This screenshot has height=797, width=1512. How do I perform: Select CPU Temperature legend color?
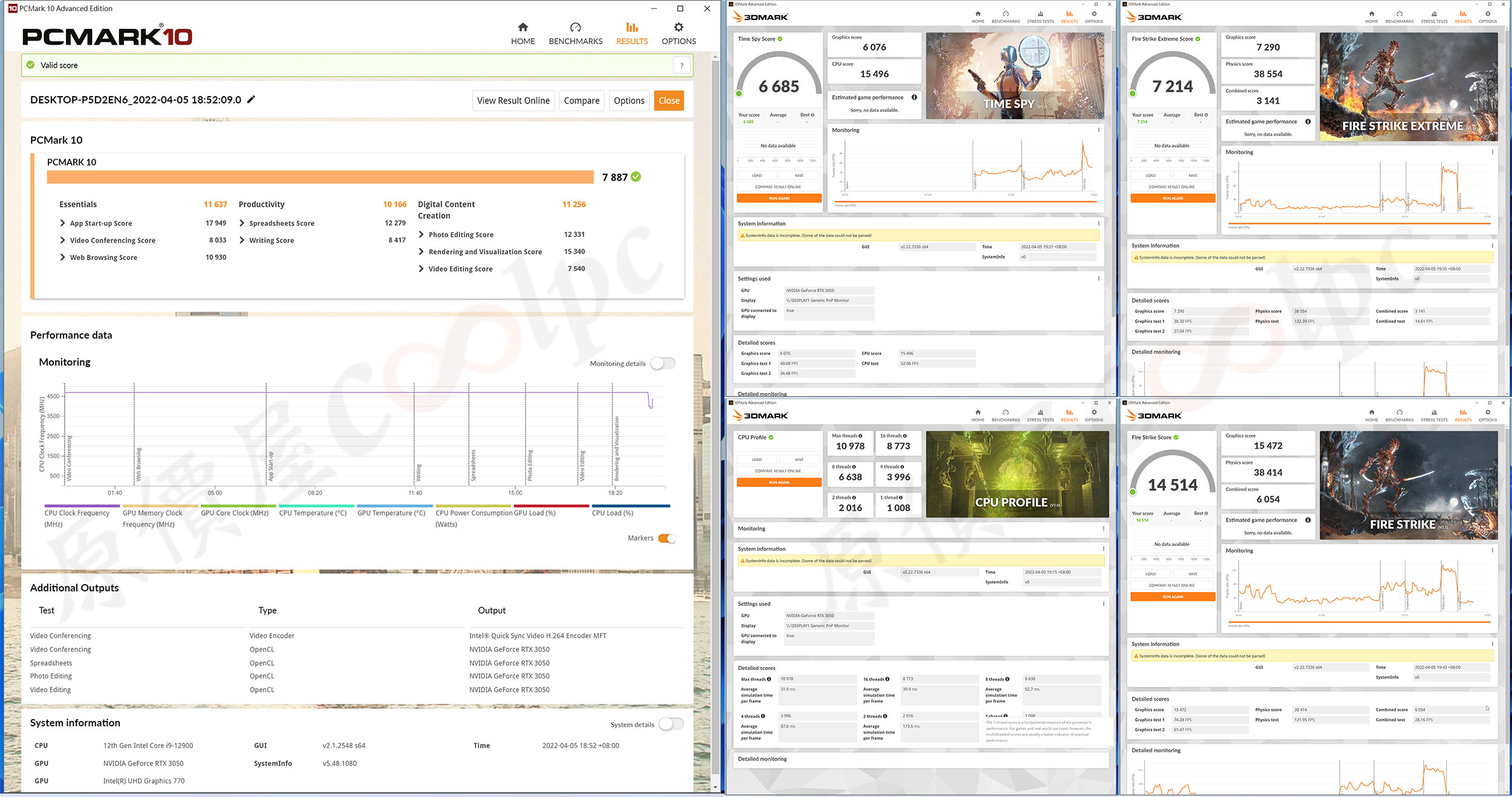point(316,506)
